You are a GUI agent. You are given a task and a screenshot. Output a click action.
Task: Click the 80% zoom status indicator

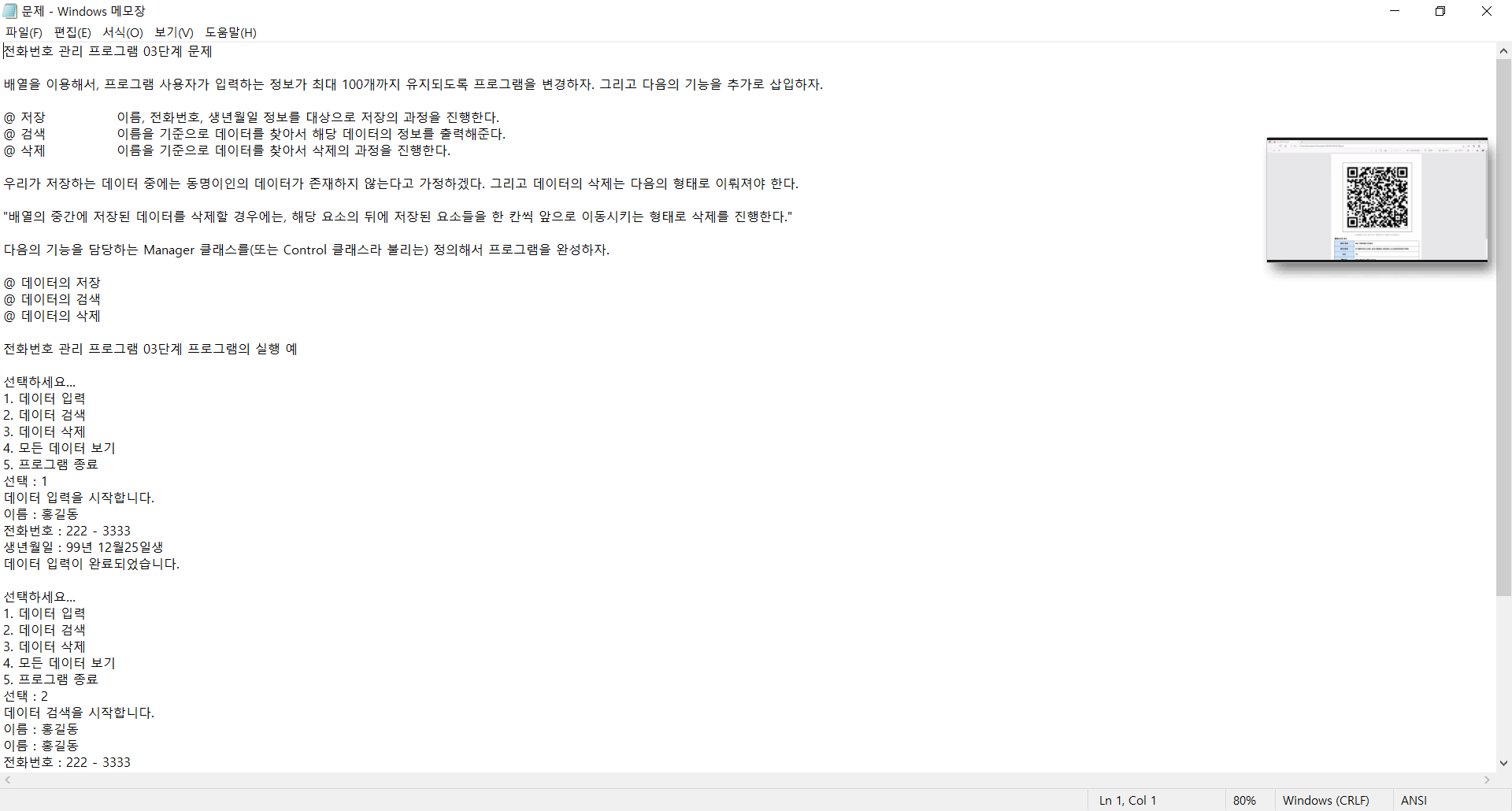[x=1244, y=800]
